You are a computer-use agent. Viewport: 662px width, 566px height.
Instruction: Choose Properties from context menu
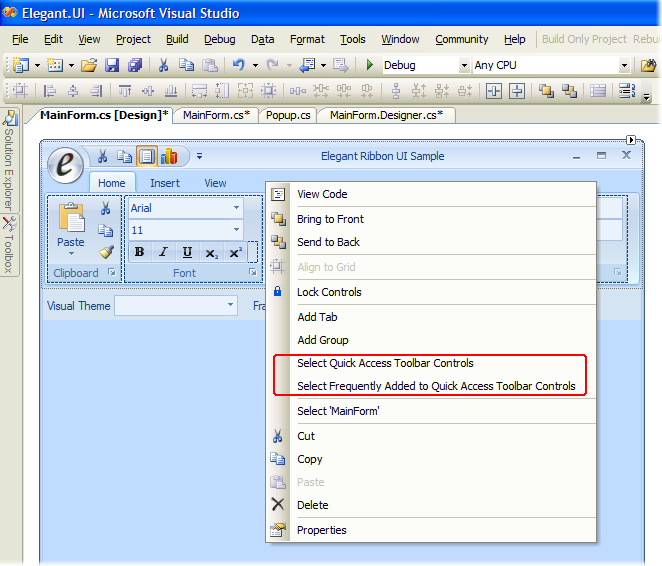[431, 530]
